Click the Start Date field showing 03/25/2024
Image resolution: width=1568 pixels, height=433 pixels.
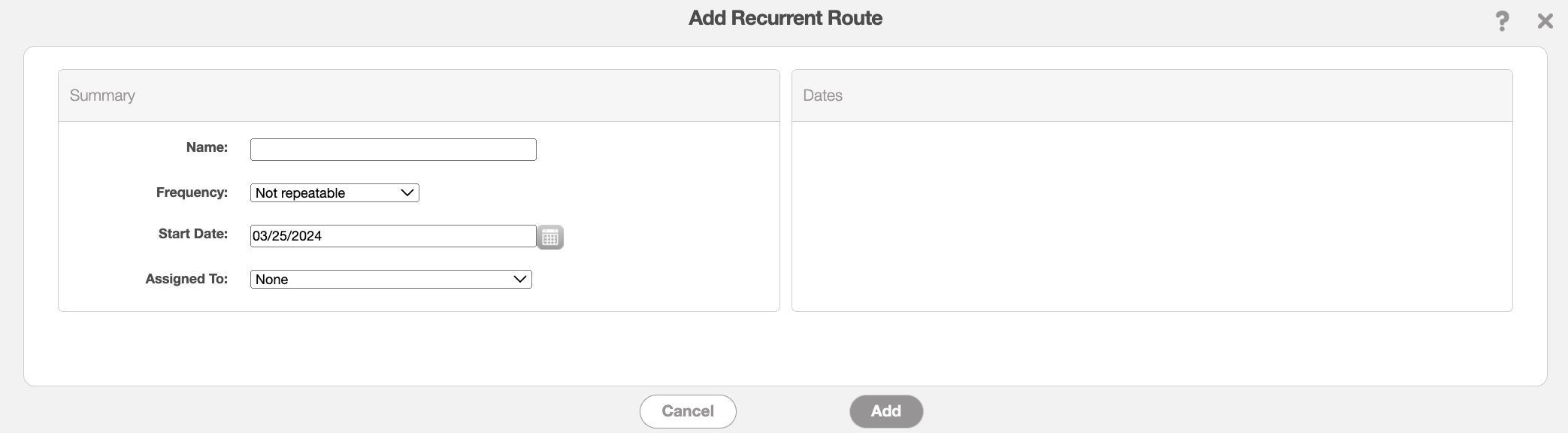point(393,236)
